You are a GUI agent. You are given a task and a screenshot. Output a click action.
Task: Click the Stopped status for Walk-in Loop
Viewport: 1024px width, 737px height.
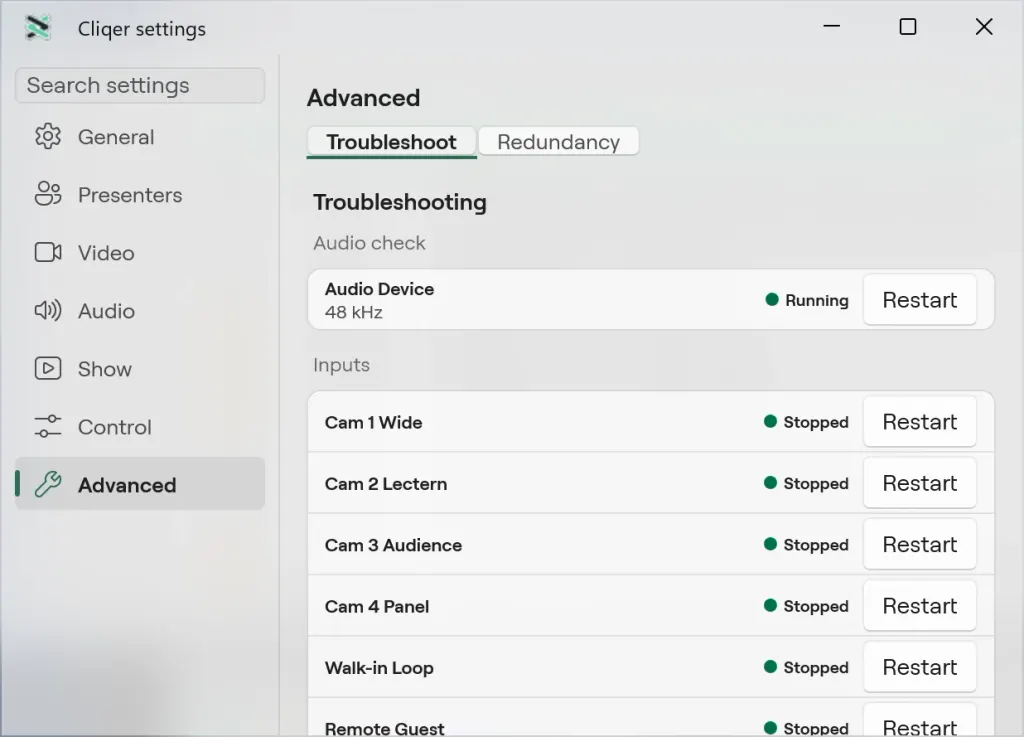[816, 668]
